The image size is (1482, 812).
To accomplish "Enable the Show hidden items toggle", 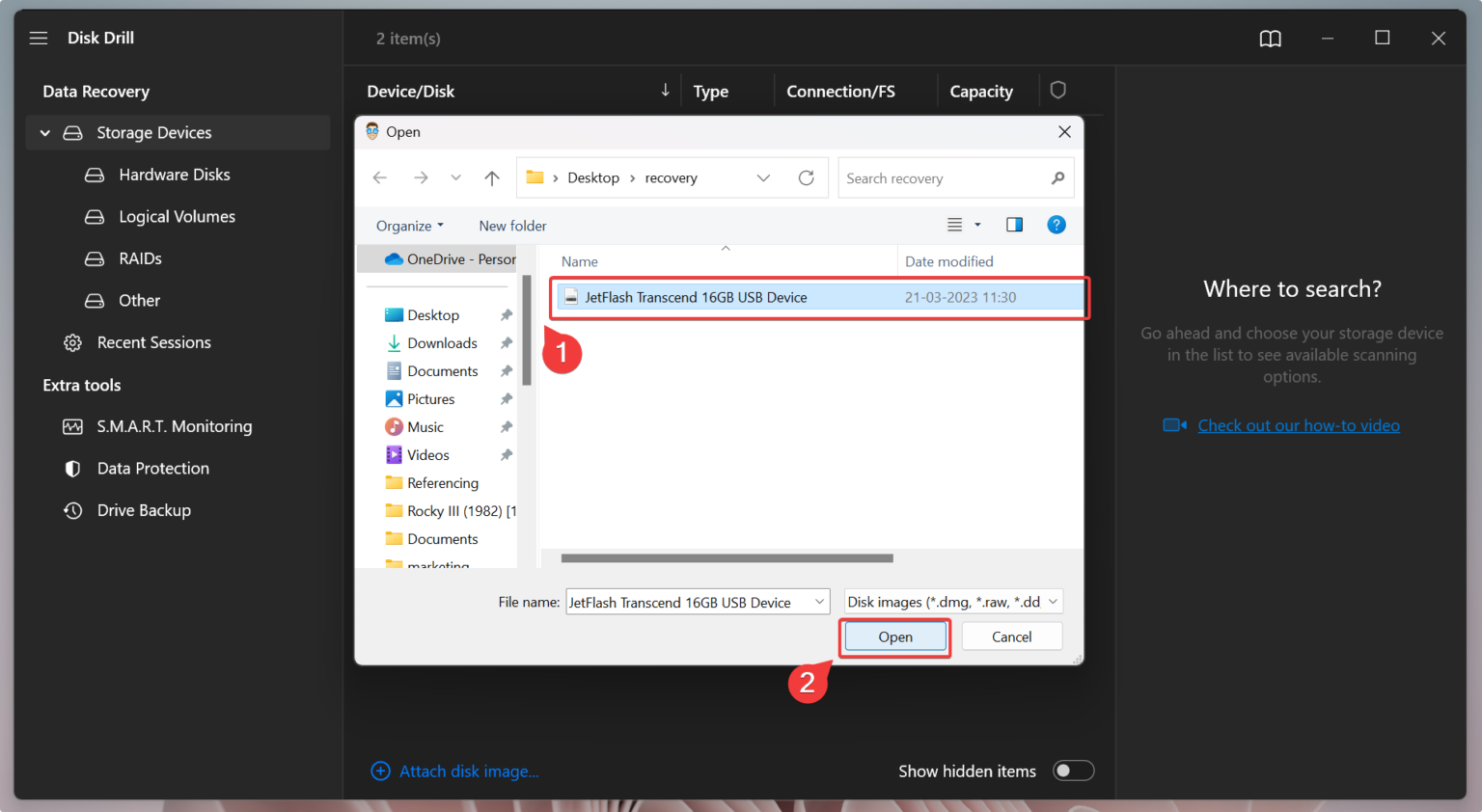I will click(1073, 771).
